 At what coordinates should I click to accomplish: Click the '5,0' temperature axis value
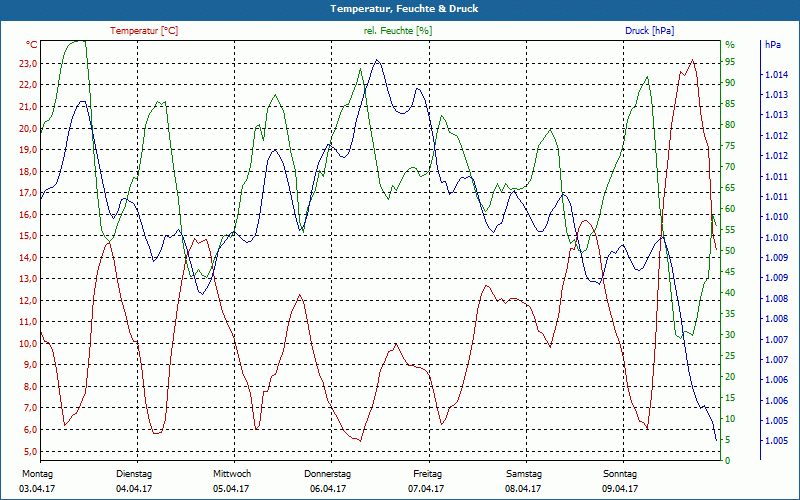tap(30, 452)
